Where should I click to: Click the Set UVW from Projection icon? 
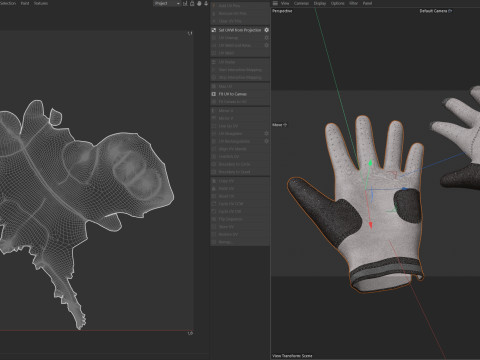point(214,30)
